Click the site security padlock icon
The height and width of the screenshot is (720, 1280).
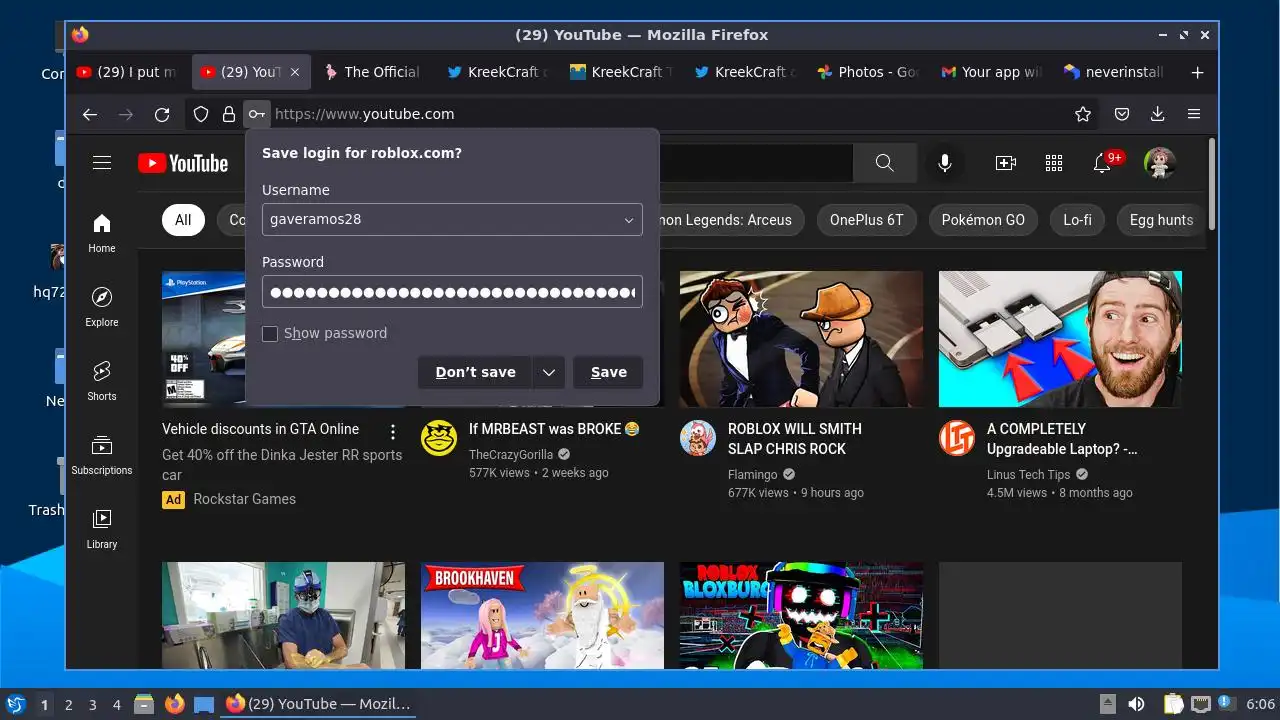(x=229, y=114)
